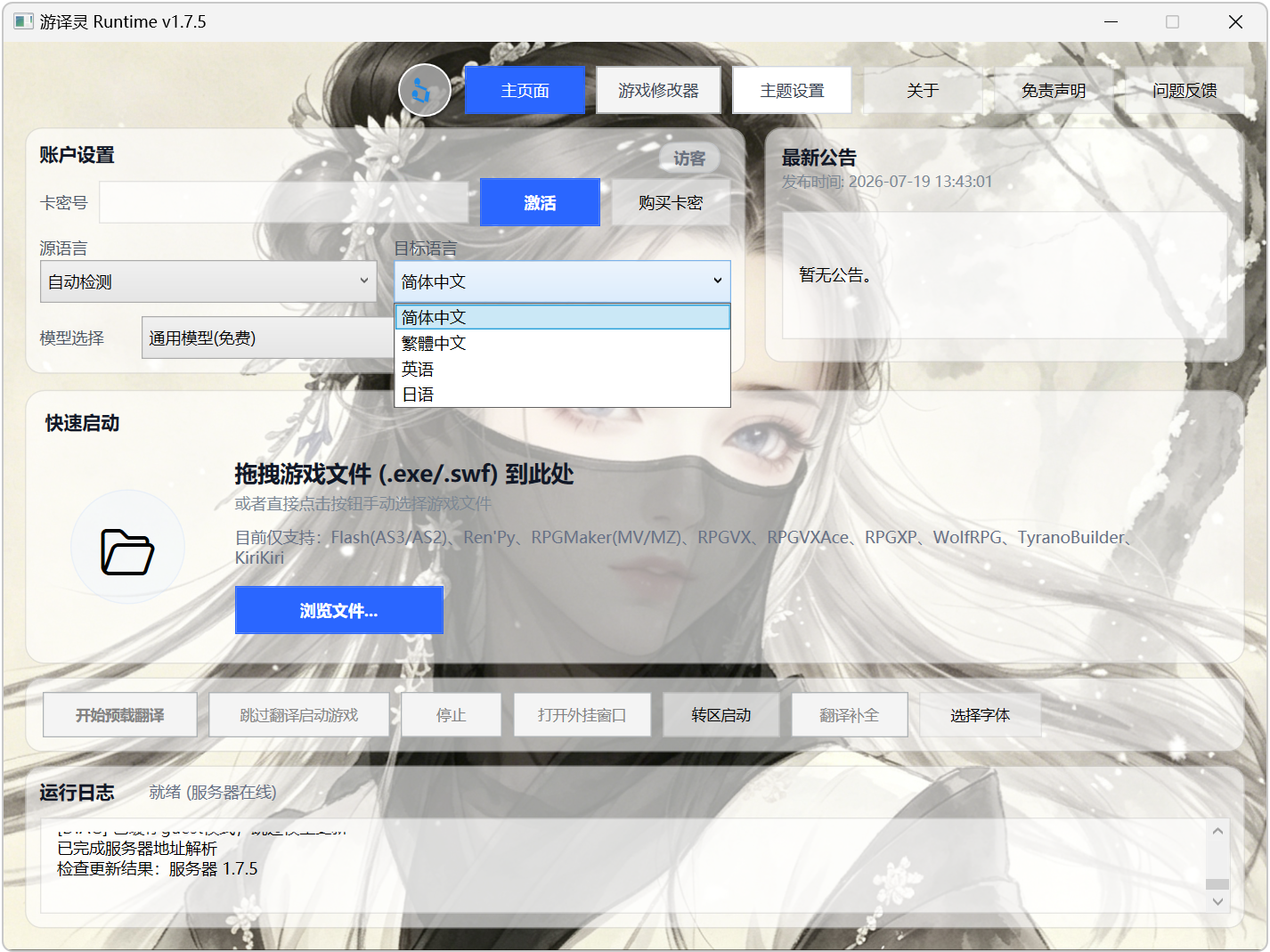Click the 开始预载翻译 button
The image size is (1270, 952).
[x=120, y=715]
